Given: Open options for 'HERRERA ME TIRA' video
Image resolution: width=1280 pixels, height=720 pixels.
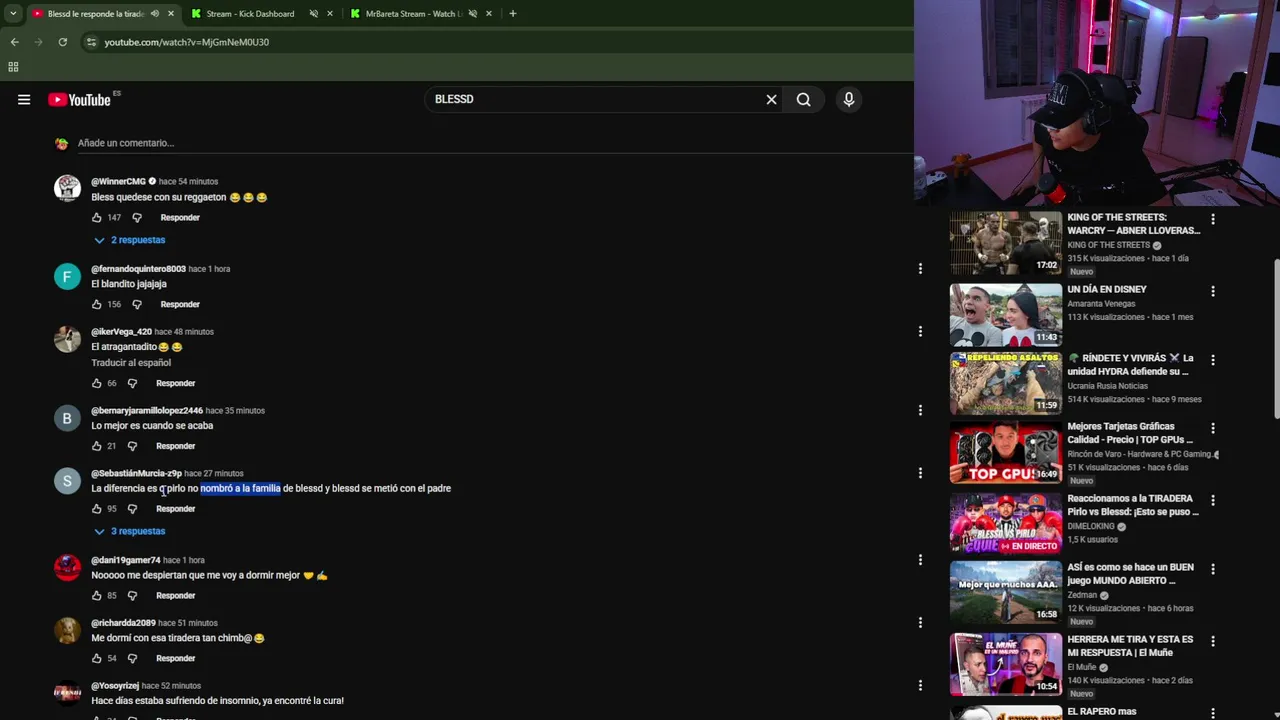Looking at the screenshot, I should click(1213, 641).
